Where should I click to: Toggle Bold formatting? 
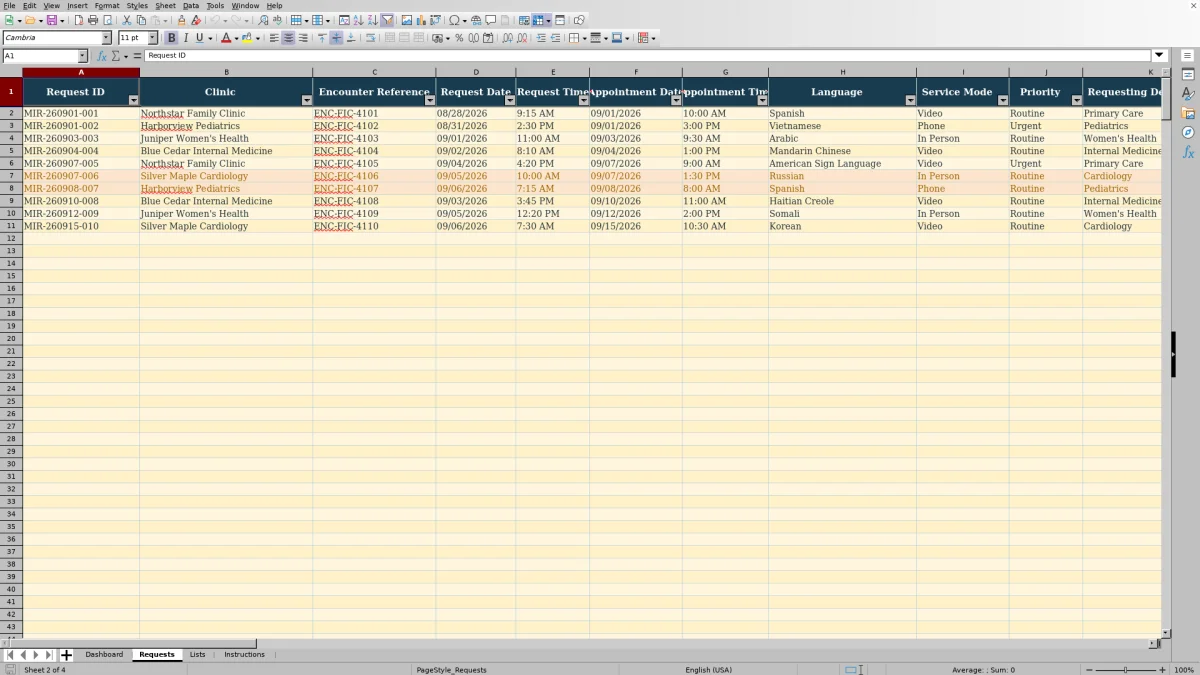tap(171, 38)
